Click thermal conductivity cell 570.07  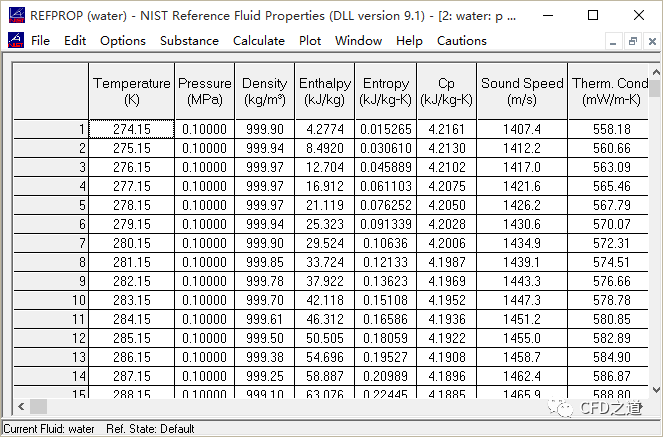(x=608, y=224)
